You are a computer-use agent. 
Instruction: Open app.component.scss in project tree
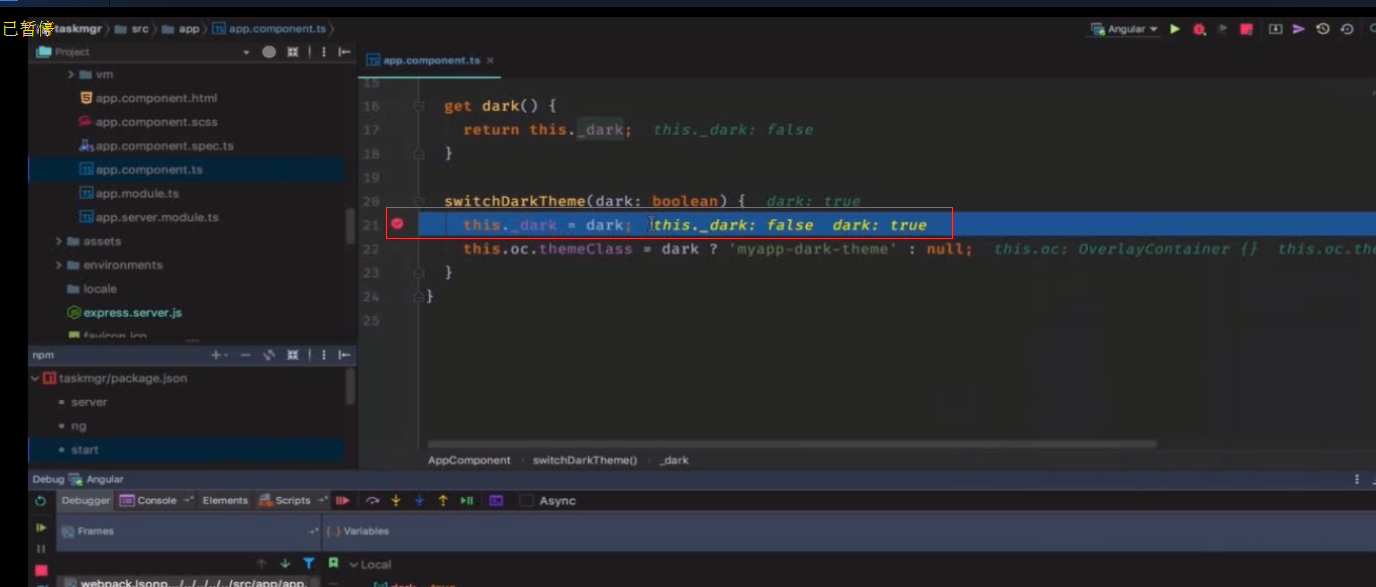coord(148,122)
